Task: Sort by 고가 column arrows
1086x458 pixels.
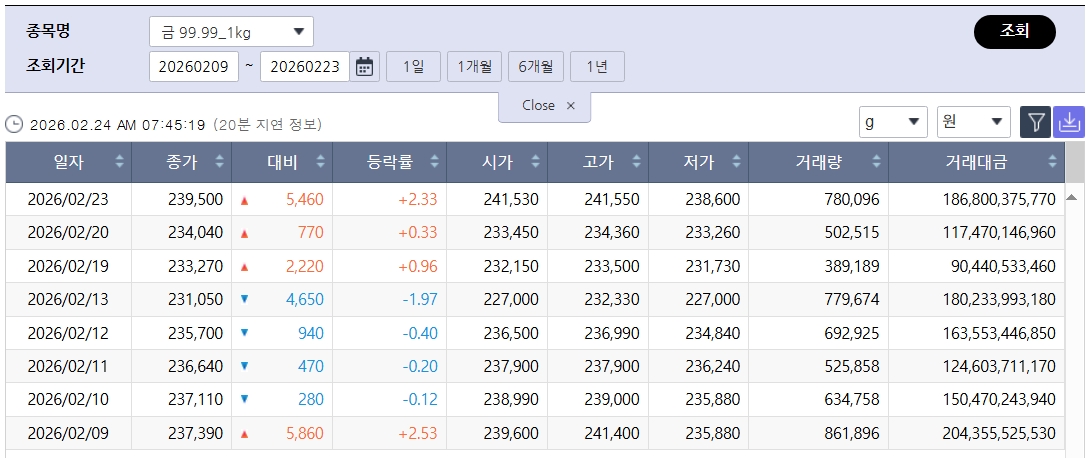Action: [x=636, y=162]
